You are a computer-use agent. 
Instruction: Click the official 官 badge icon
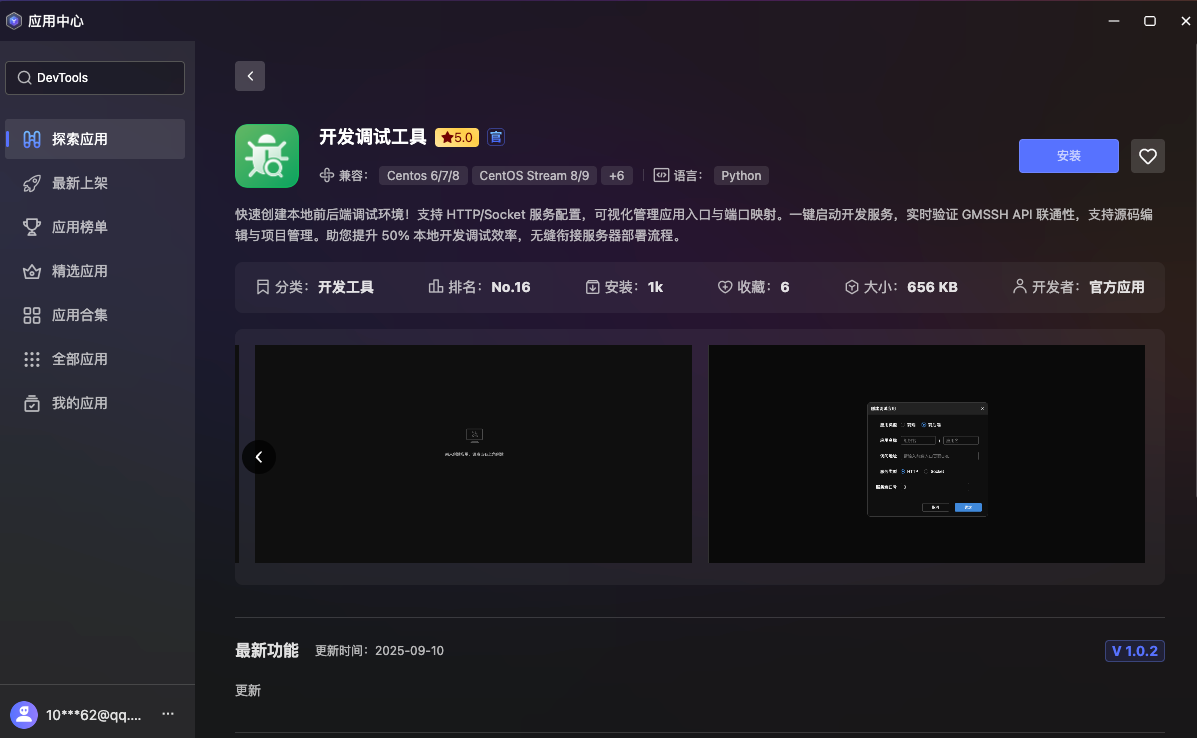click(495, 137)
